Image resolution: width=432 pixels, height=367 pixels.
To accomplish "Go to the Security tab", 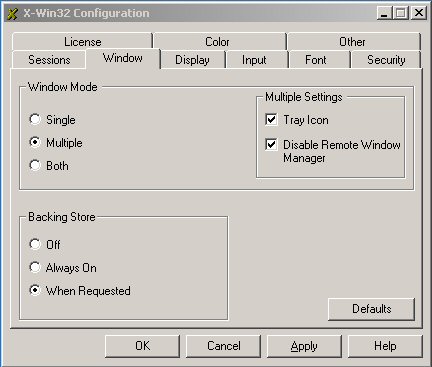I will click(386, 60).
